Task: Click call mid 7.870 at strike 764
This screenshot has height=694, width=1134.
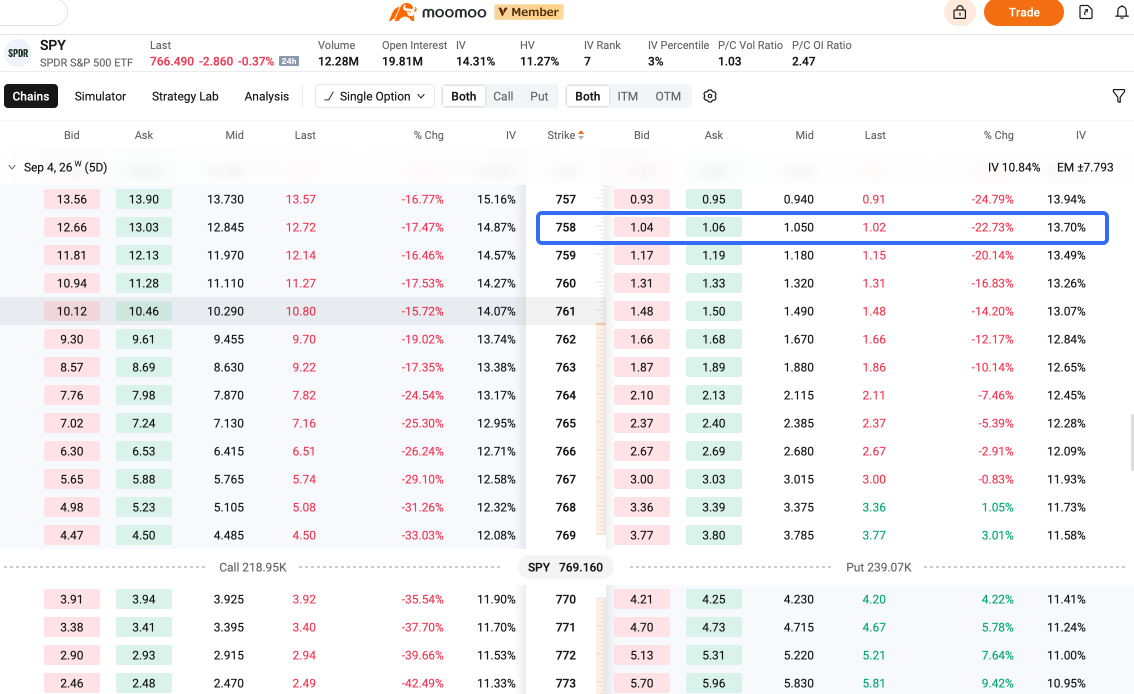Action: coord(229,395)
